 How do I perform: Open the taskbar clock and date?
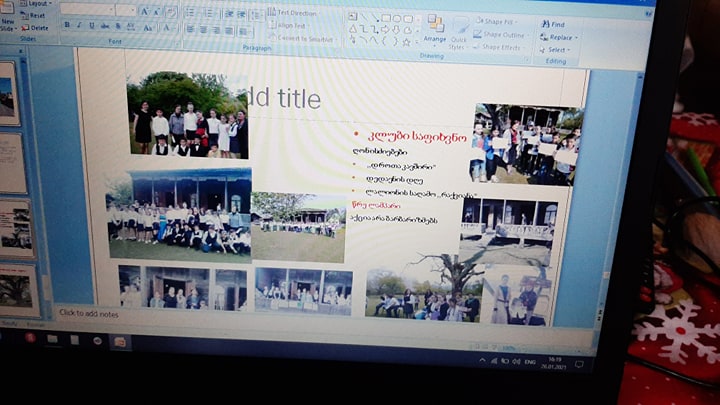click(x=554, y=363)
